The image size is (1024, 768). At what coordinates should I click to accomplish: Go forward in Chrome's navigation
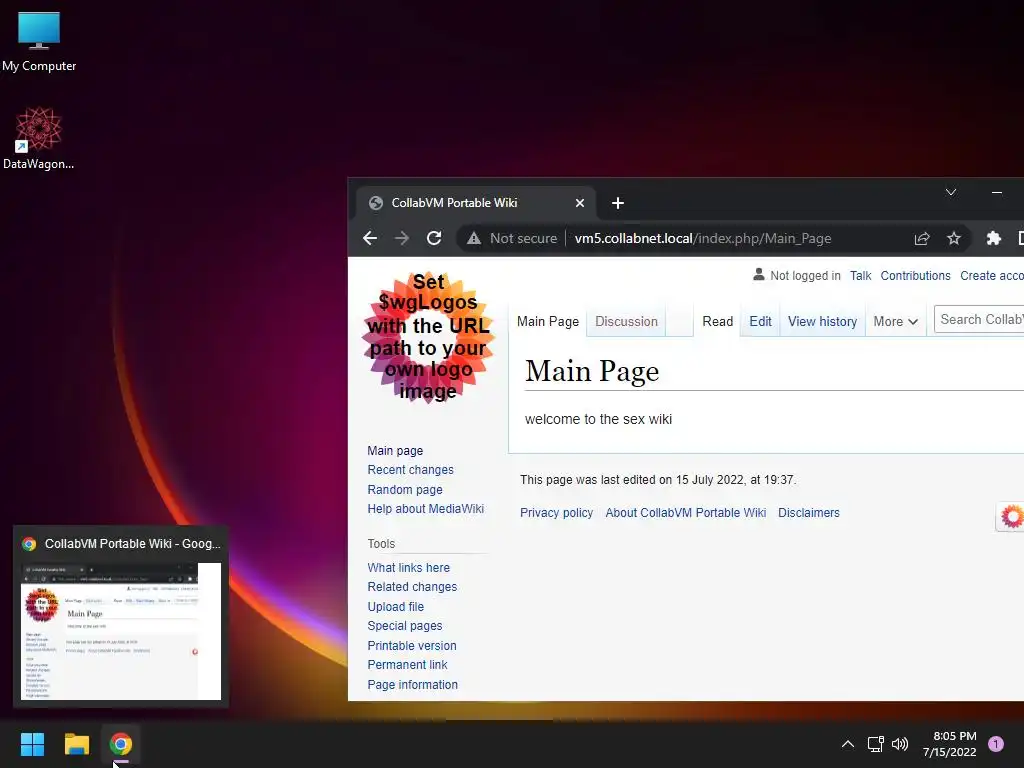click(x=402, y=238)
